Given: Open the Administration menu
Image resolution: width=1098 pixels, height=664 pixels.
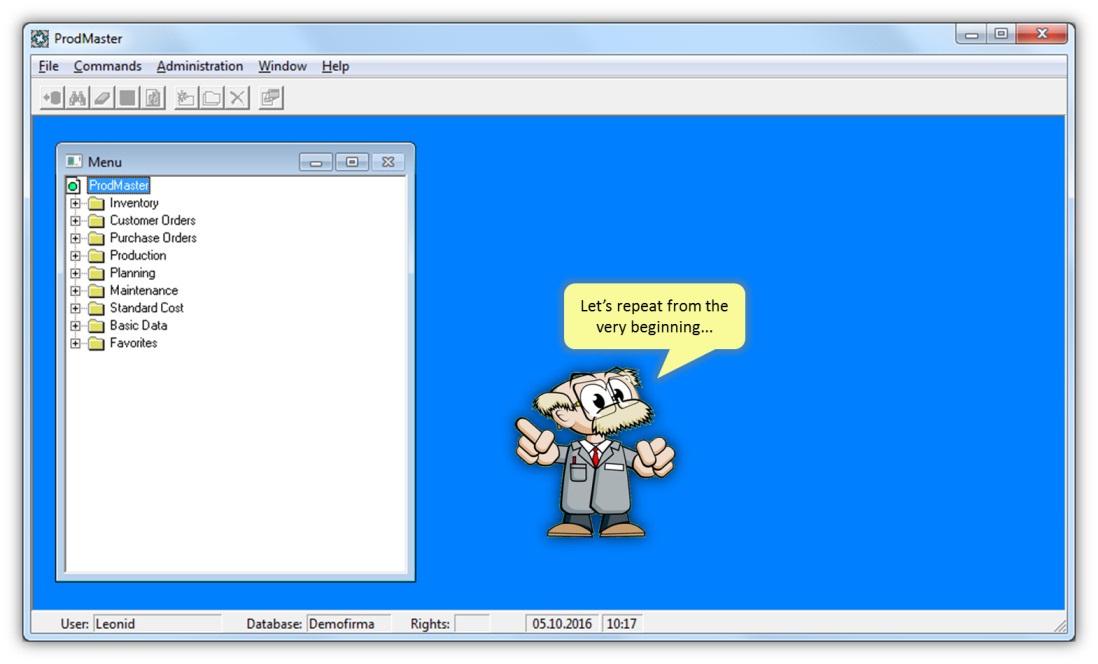Looking at the screenshot, I should [x=200, y=66].
